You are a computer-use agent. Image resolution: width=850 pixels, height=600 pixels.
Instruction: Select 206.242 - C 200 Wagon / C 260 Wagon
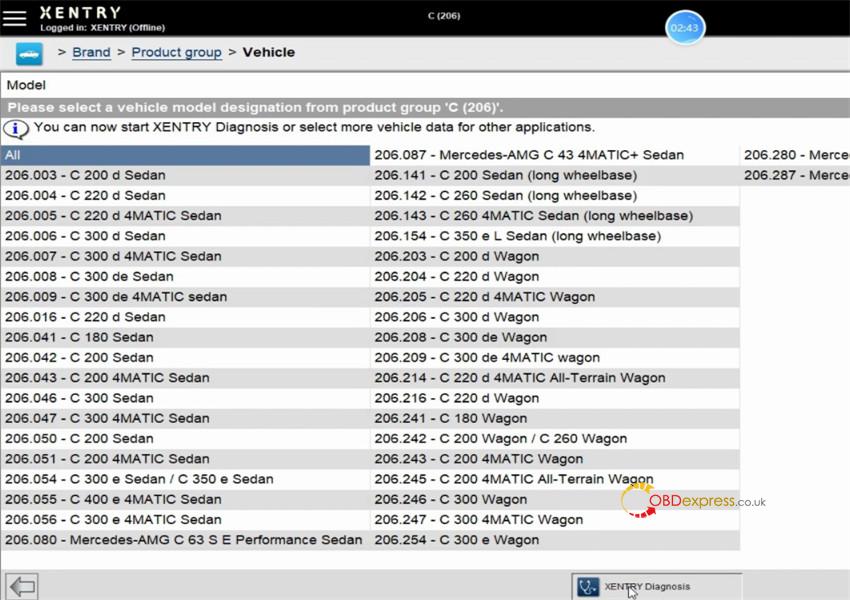pos(555,438)
